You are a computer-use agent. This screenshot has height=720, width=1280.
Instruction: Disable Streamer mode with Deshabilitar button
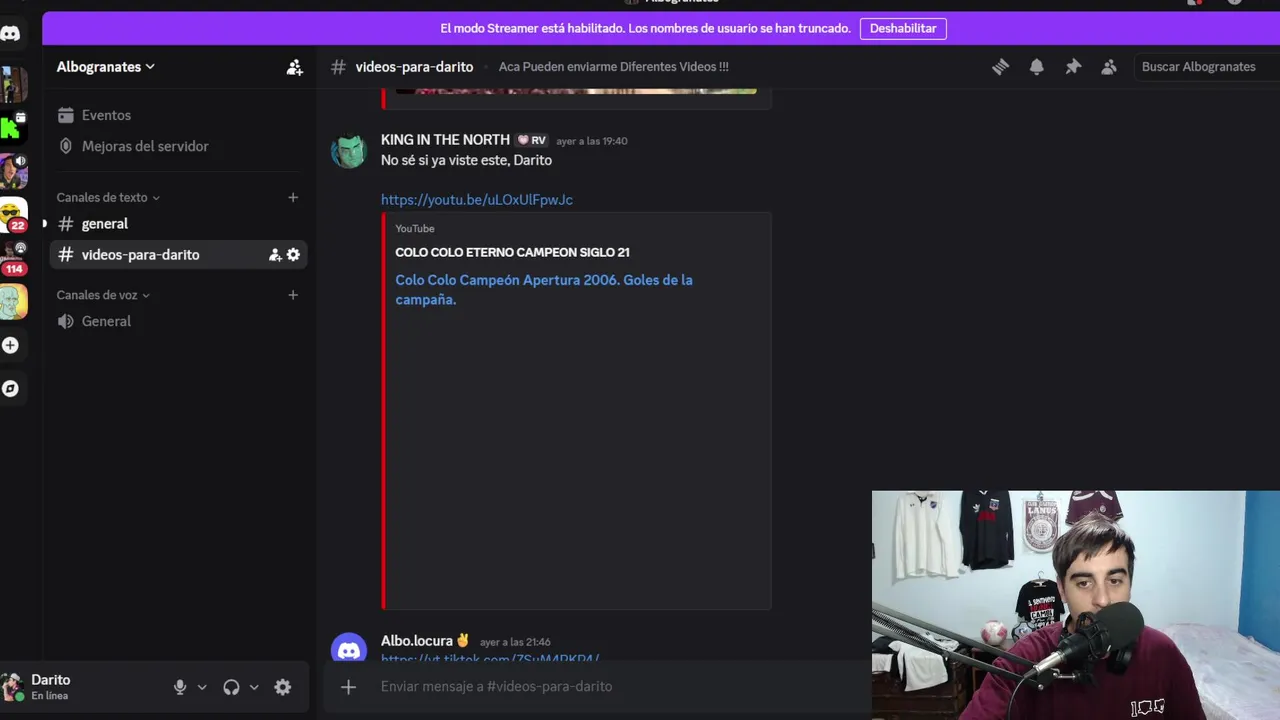pos(903,28)
